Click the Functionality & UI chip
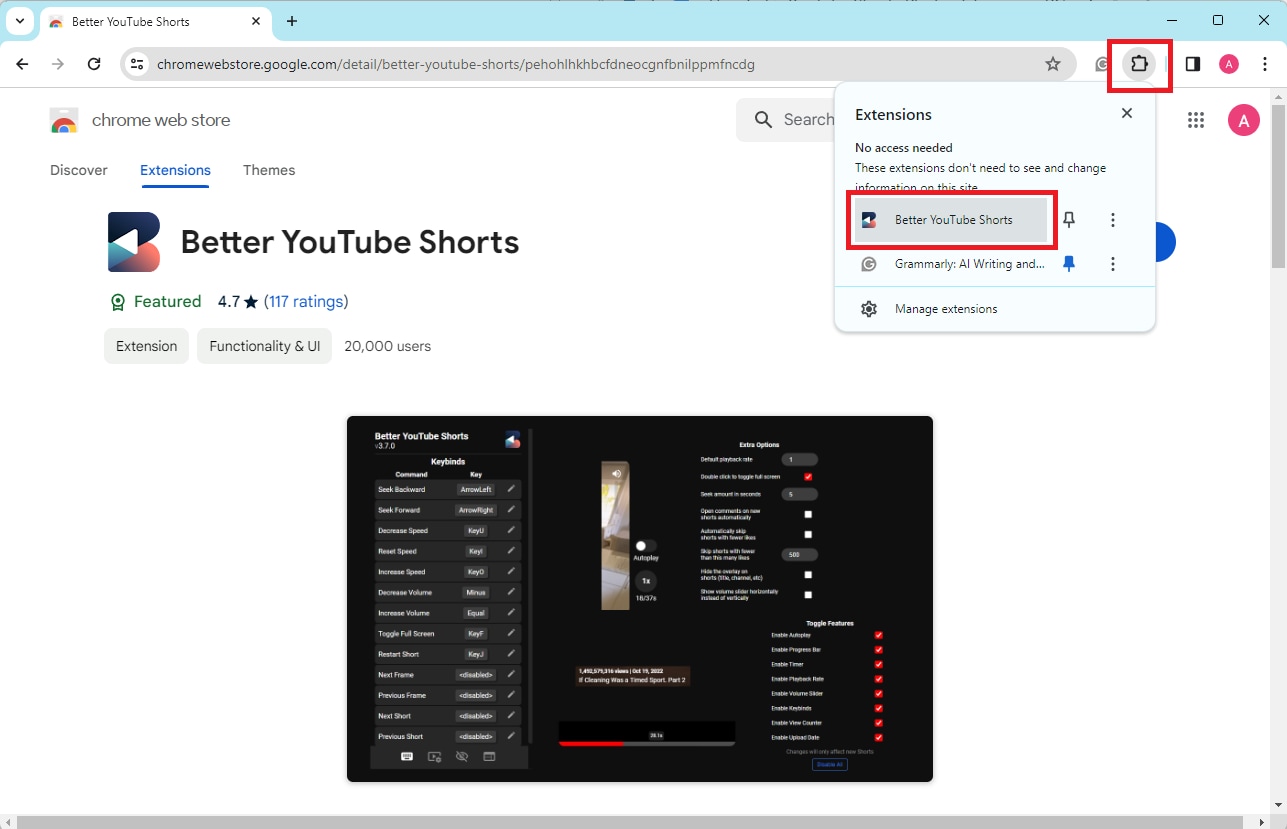Viewport: 1287px width, 829px height. (265, 346)
